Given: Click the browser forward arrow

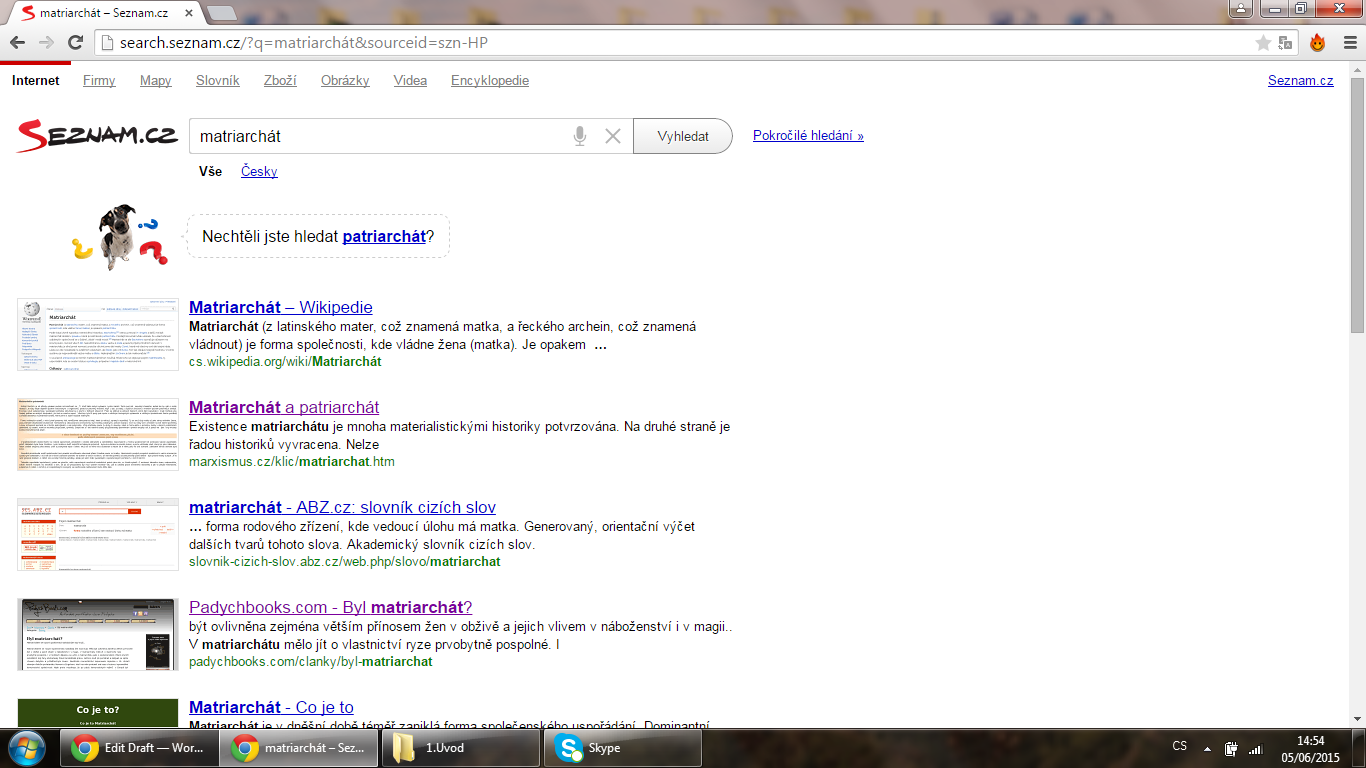Looking at the screenshot, I should point(46,43).
